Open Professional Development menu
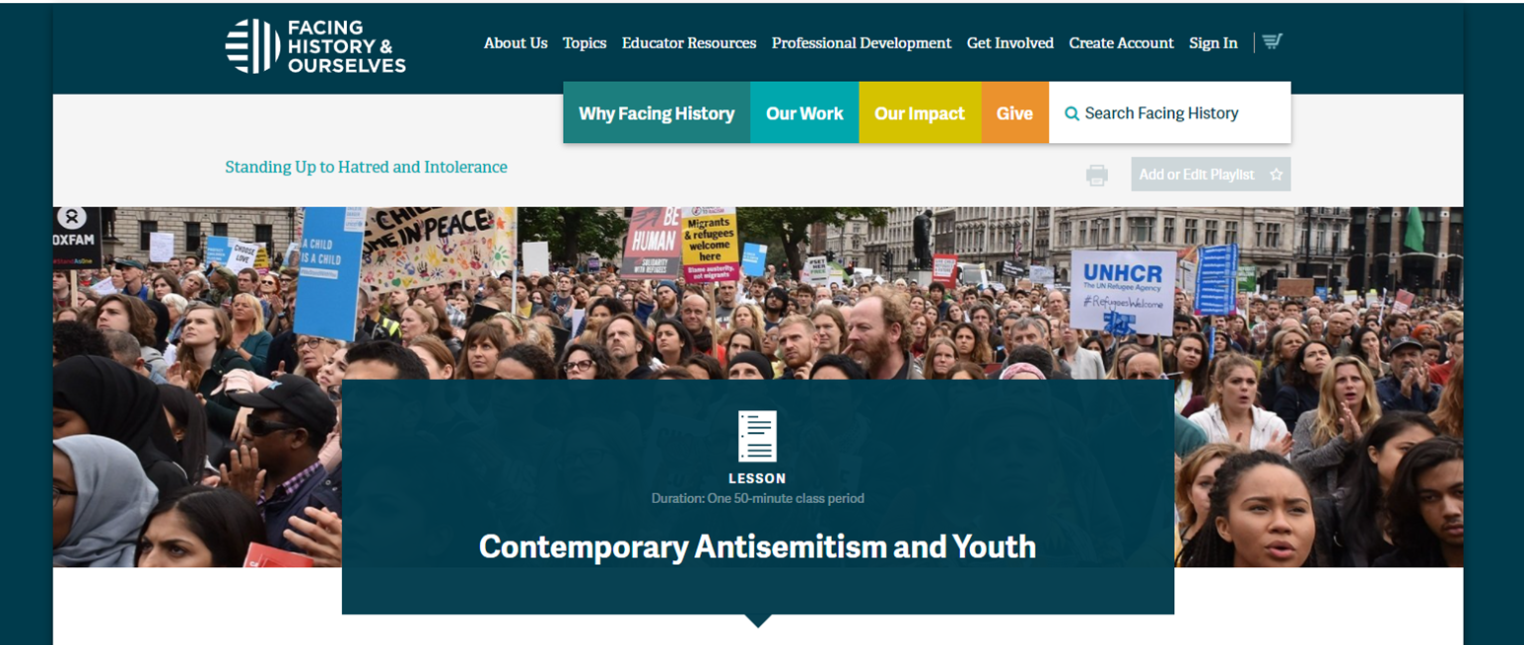The height and width of the screenshot is (645, 1524). tap(862, 43)
